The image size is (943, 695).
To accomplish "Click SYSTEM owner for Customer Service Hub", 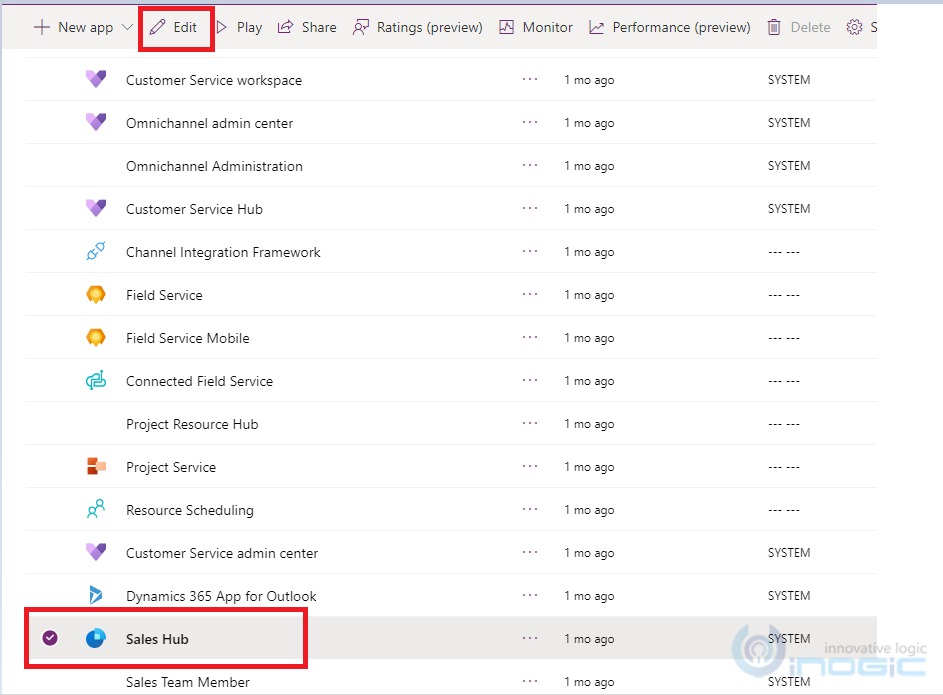I will 788,209.
